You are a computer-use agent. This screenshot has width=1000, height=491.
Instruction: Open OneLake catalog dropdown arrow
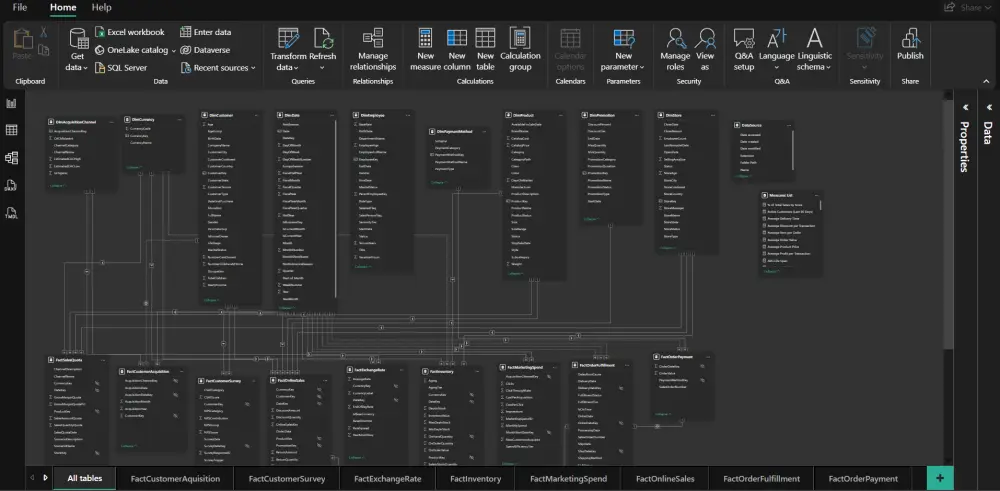(x=173, y=50)
